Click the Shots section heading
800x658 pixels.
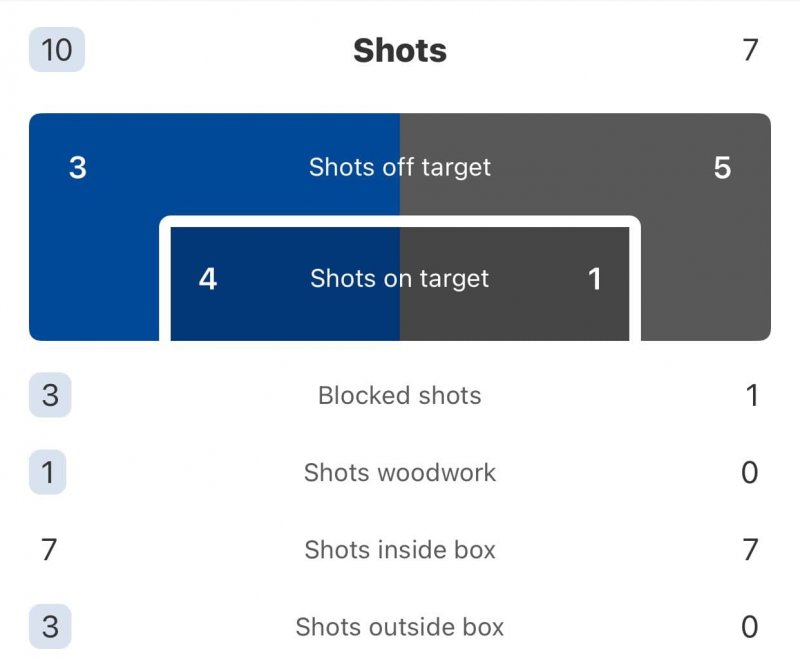[400, 50]
